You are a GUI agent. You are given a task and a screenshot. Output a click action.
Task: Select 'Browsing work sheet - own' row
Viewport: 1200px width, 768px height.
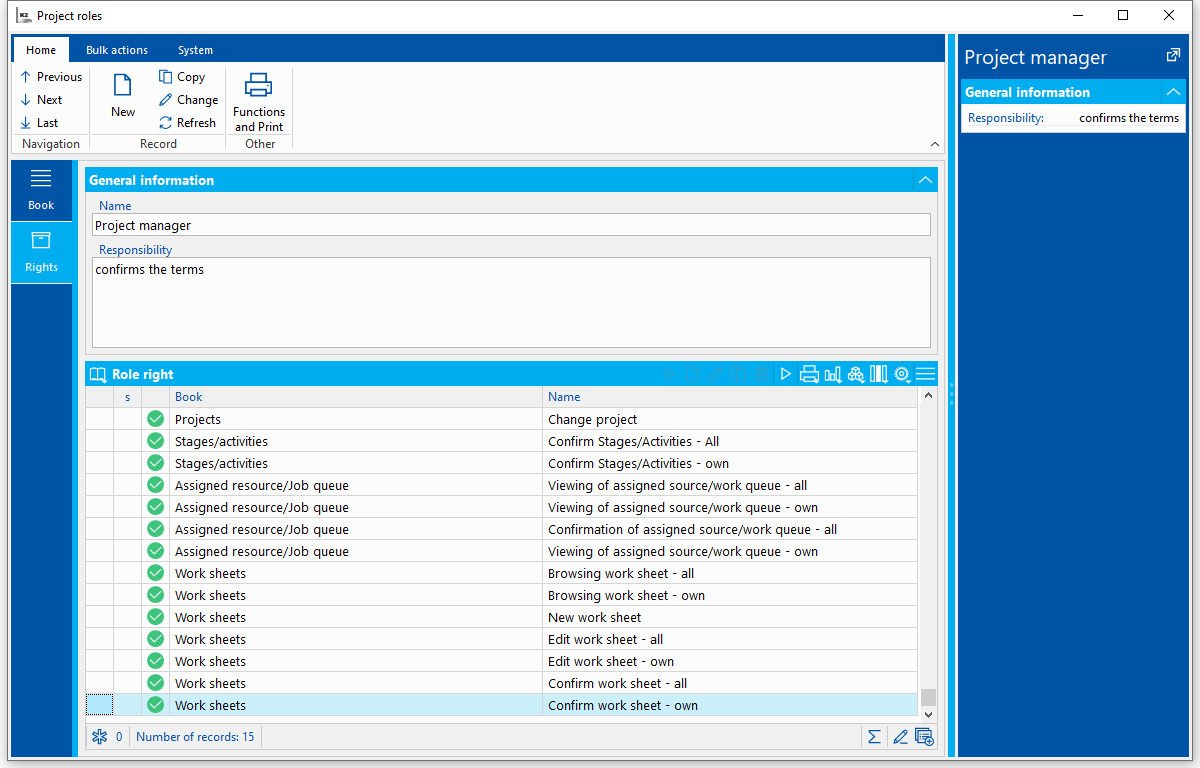pyautogui.click(x=501, y=595)
